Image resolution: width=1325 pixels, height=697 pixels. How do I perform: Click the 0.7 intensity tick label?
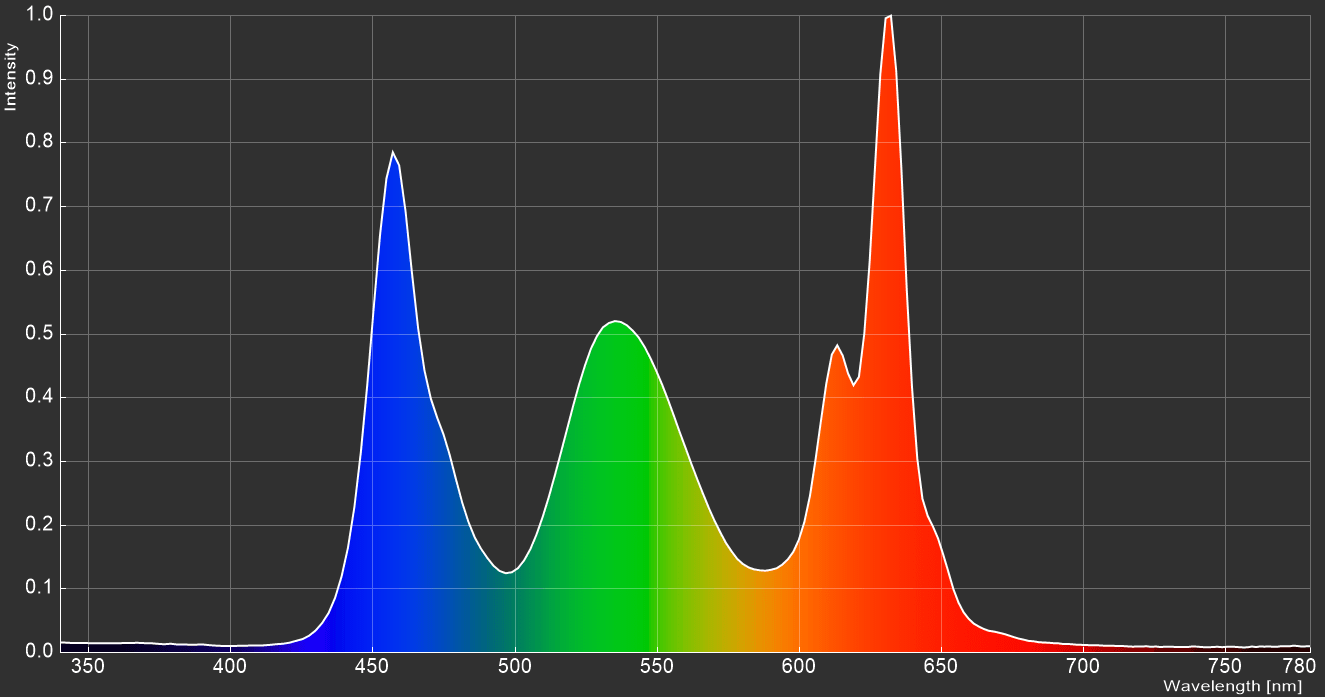tap(41, 206)
